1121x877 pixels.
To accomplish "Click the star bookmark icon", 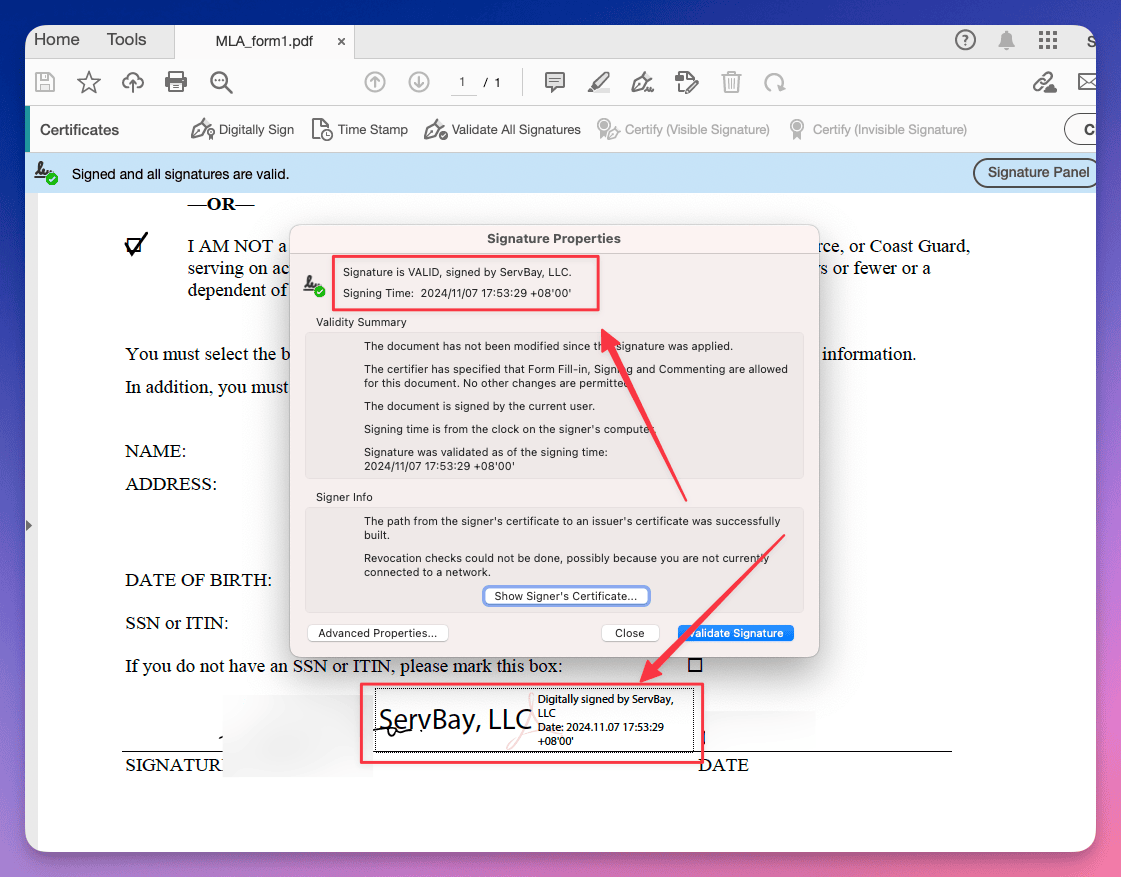I will pos(89,83).
